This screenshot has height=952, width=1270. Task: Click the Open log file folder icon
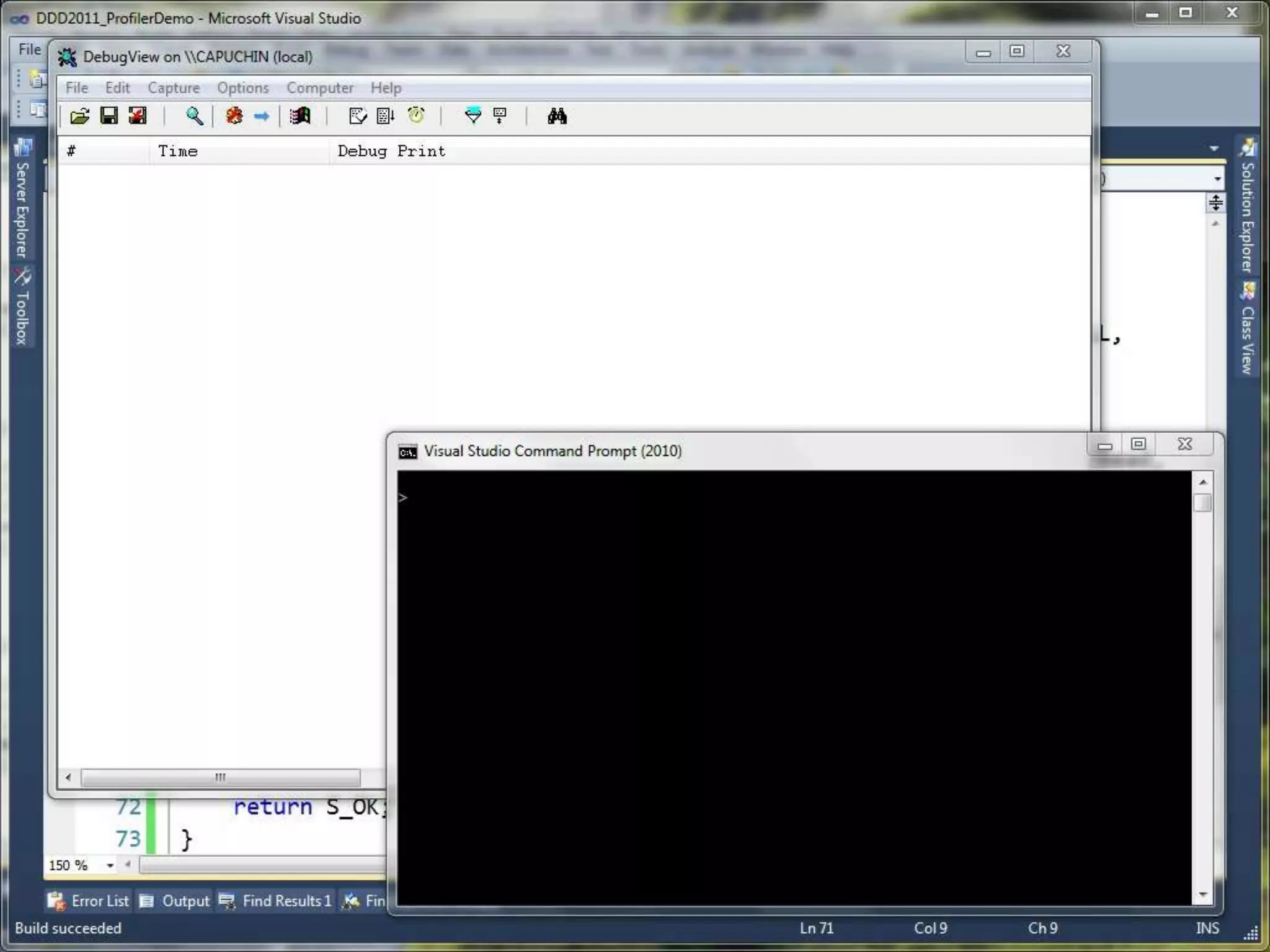79,116
